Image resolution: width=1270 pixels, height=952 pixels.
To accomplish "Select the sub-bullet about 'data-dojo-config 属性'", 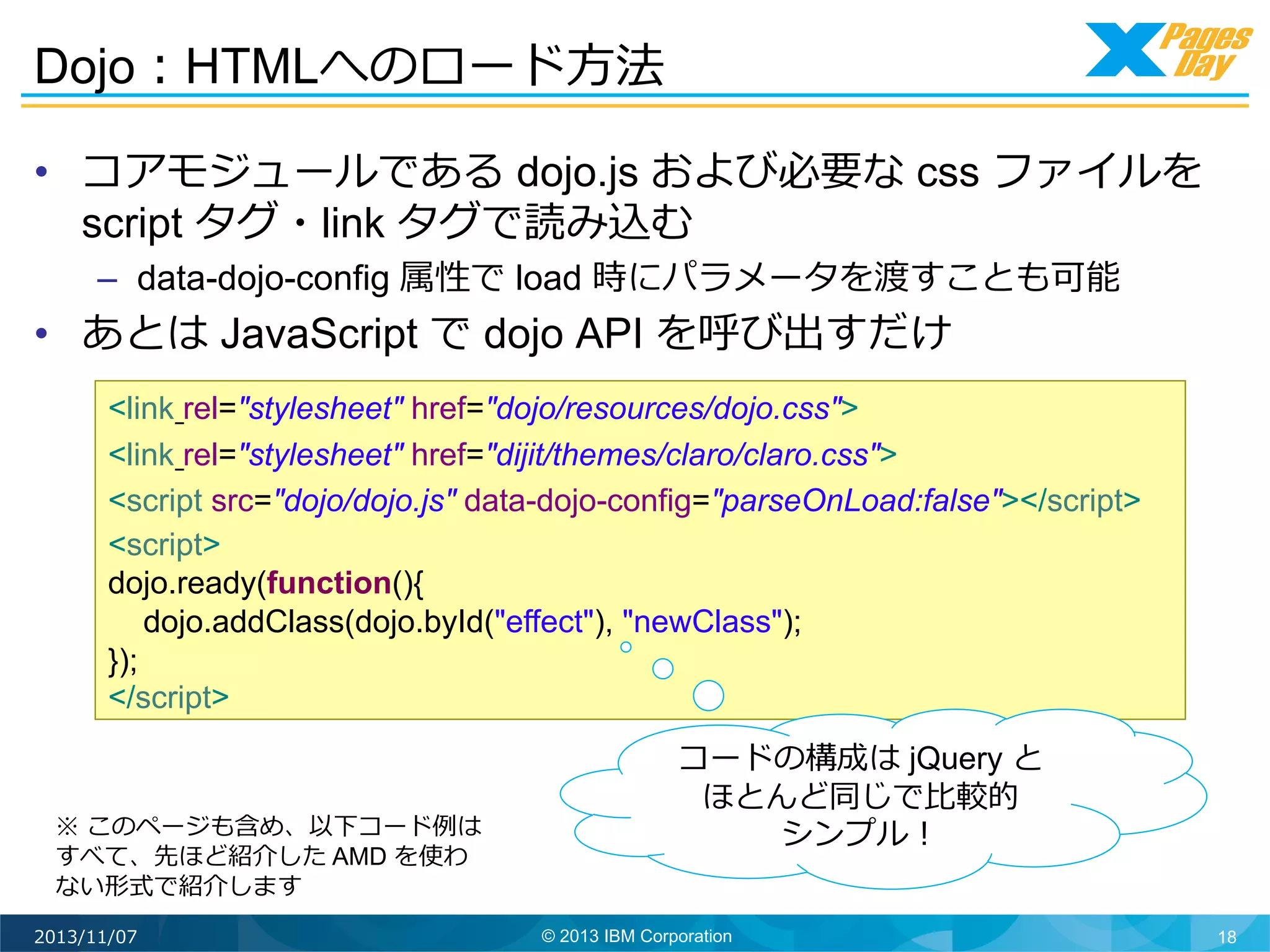I will pos(628,277).
